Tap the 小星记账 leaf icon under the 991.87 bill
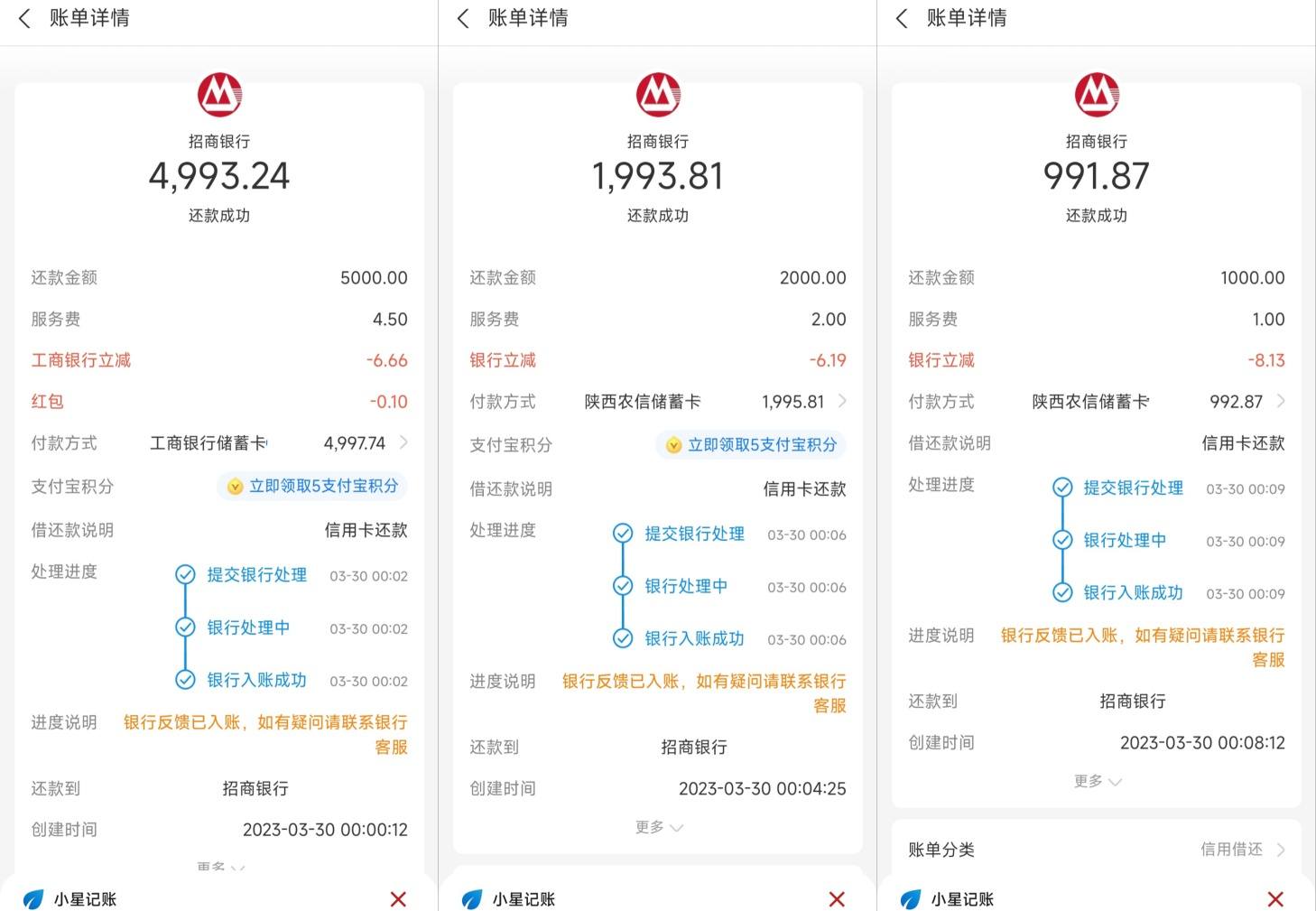 coord(911,899)
